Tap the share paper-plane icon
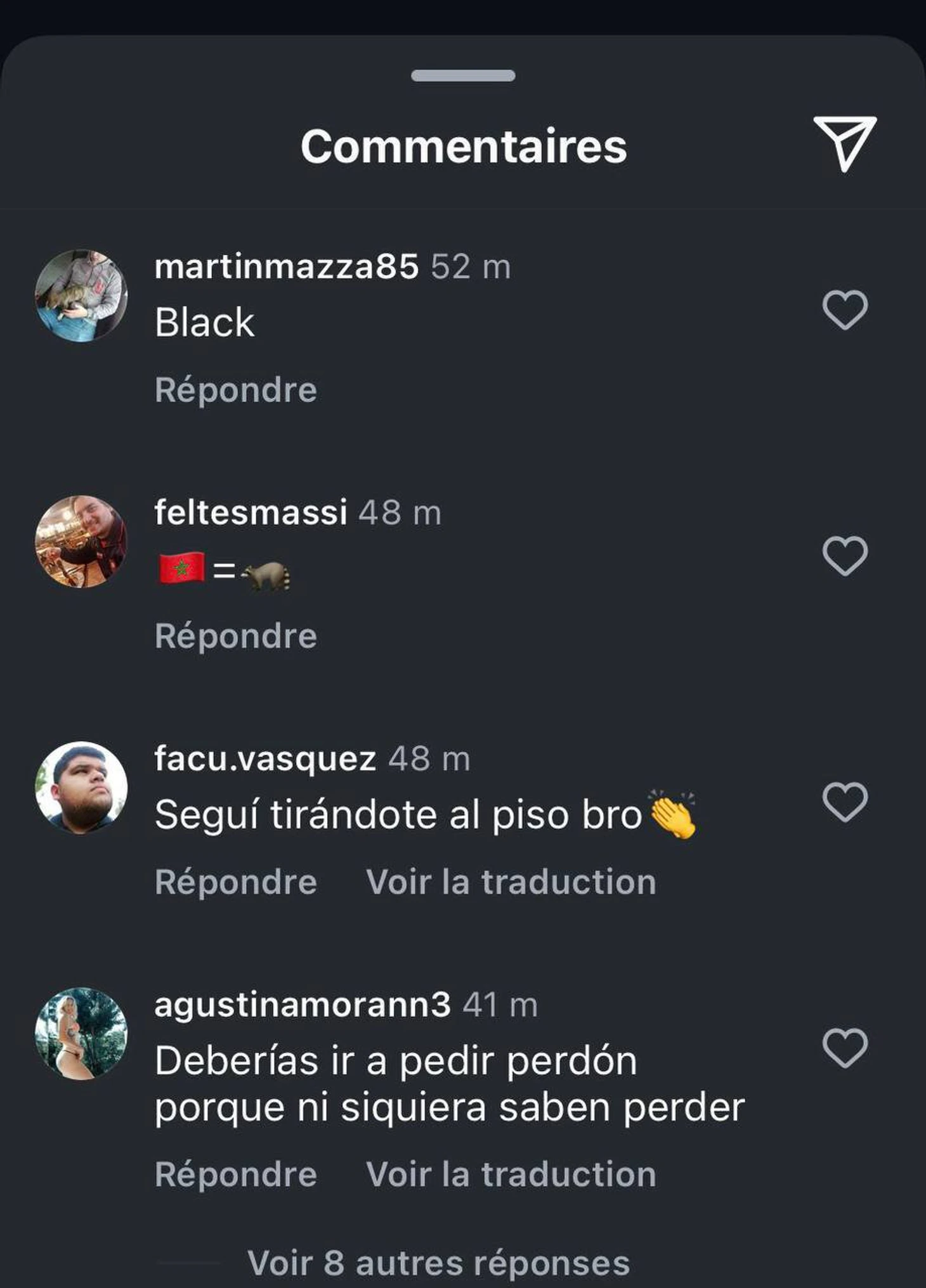 (x=845, y=144)
